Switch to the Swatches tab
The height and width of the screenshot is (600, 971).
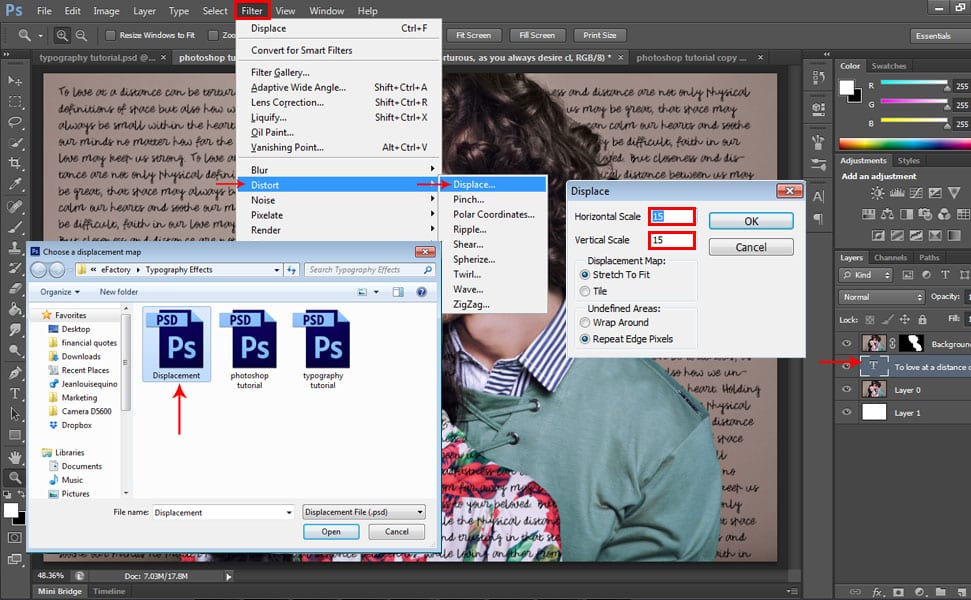click(888, 66)
